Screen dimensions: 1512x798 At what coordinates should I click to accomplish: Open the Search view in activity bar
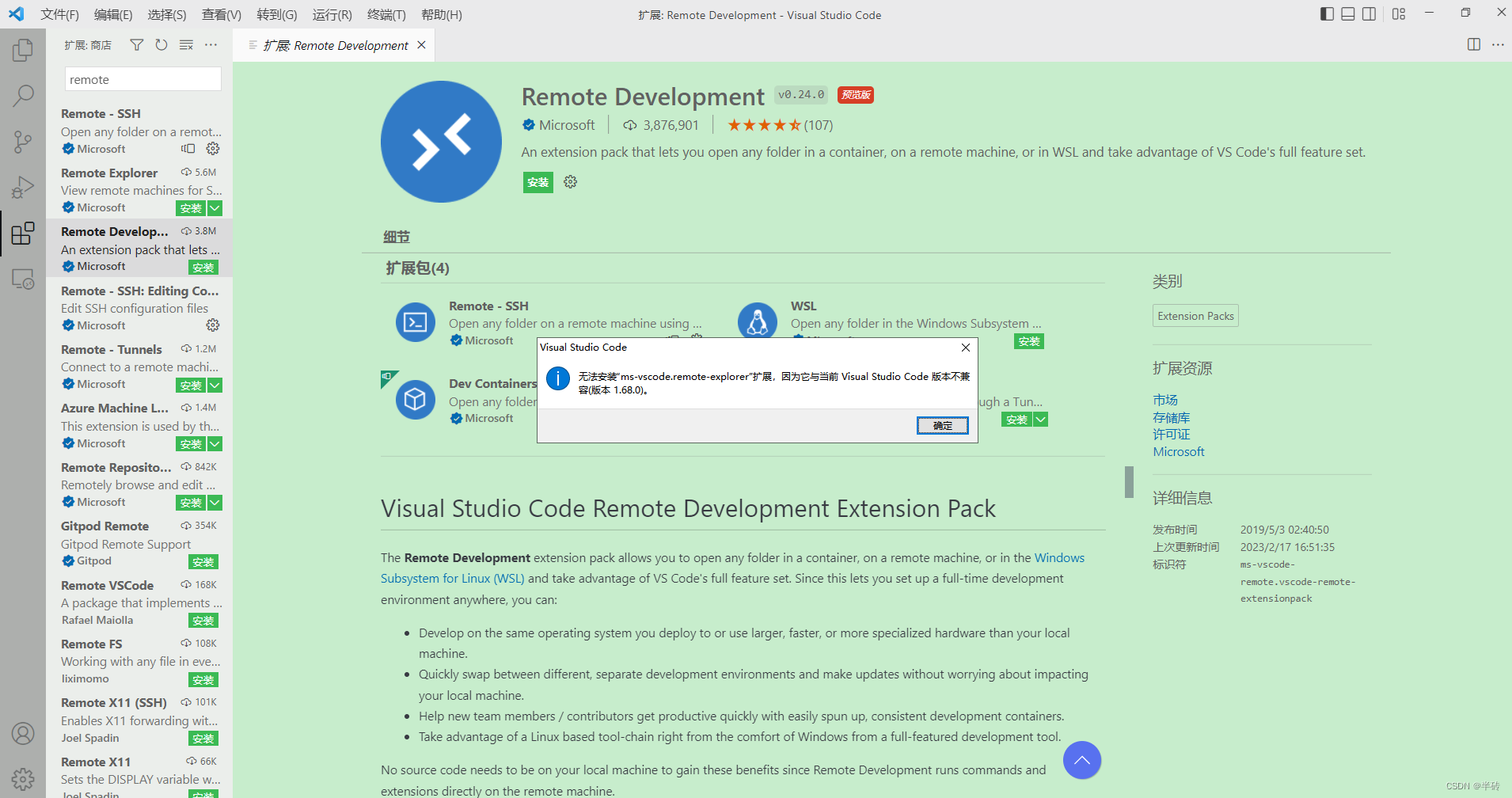(23, 96)
